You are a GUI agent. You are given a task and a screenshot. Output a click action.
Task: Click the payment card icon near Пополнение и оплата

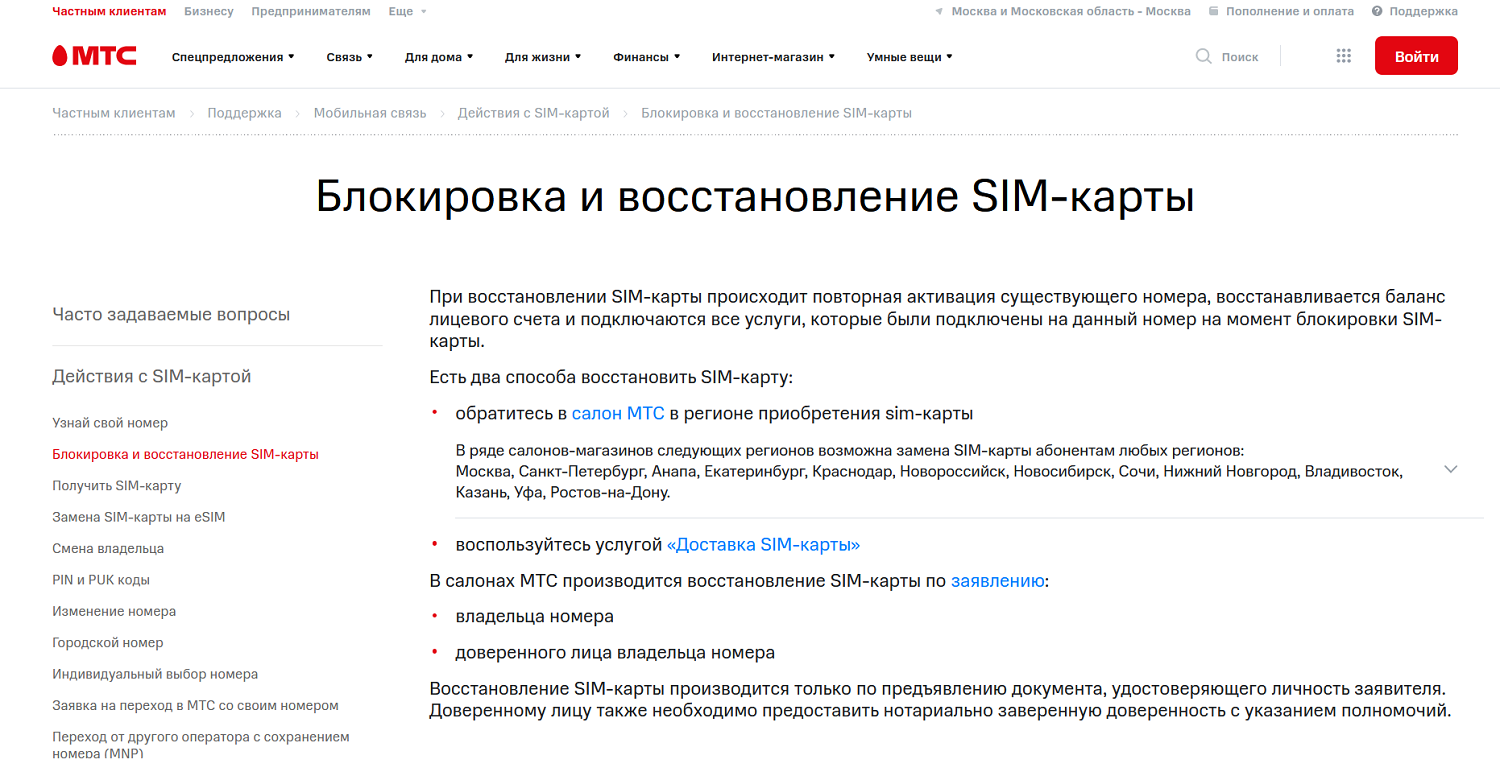1214,12
